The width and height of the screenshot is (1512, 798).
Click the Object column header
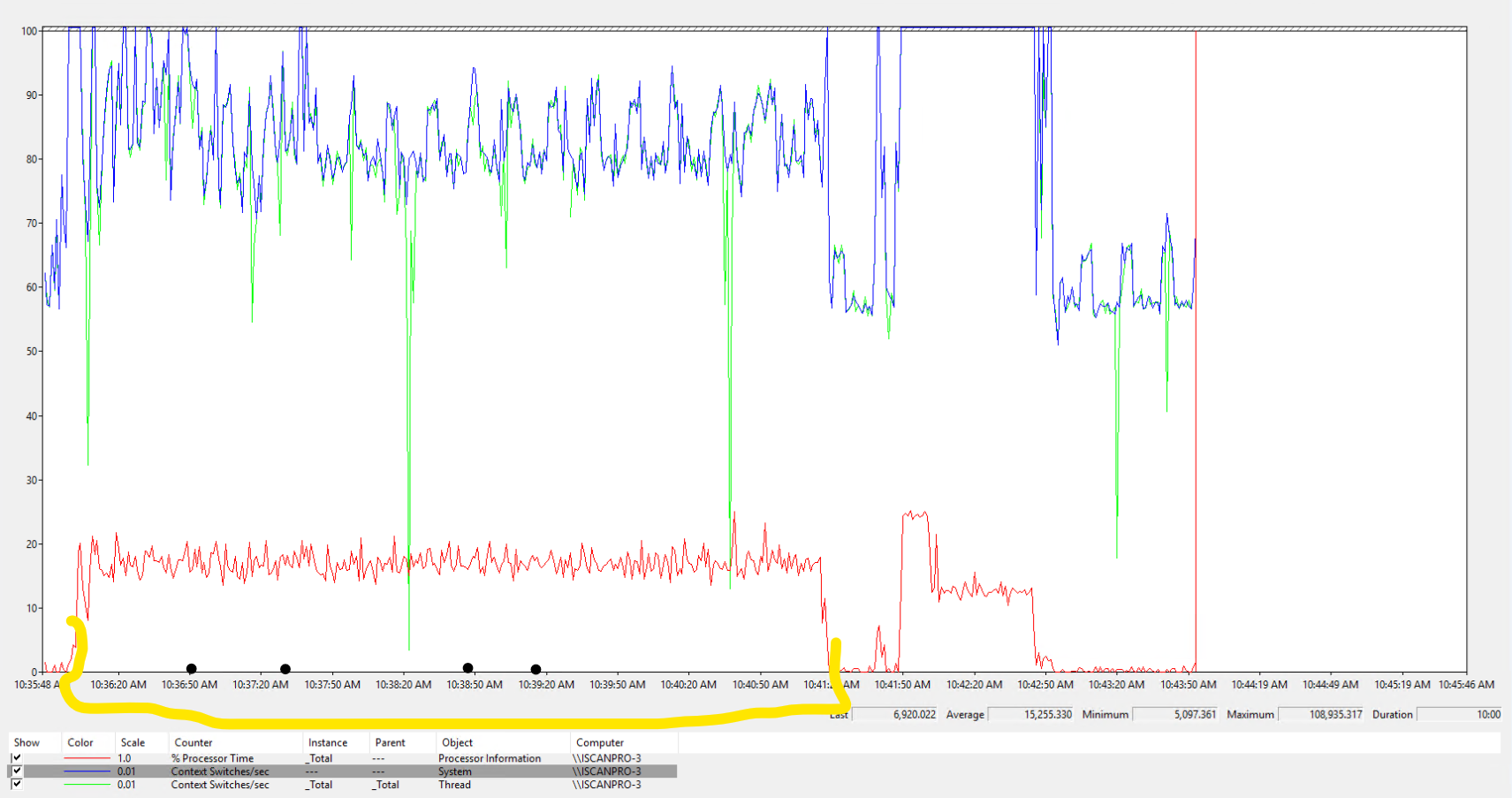pos(456,742)
